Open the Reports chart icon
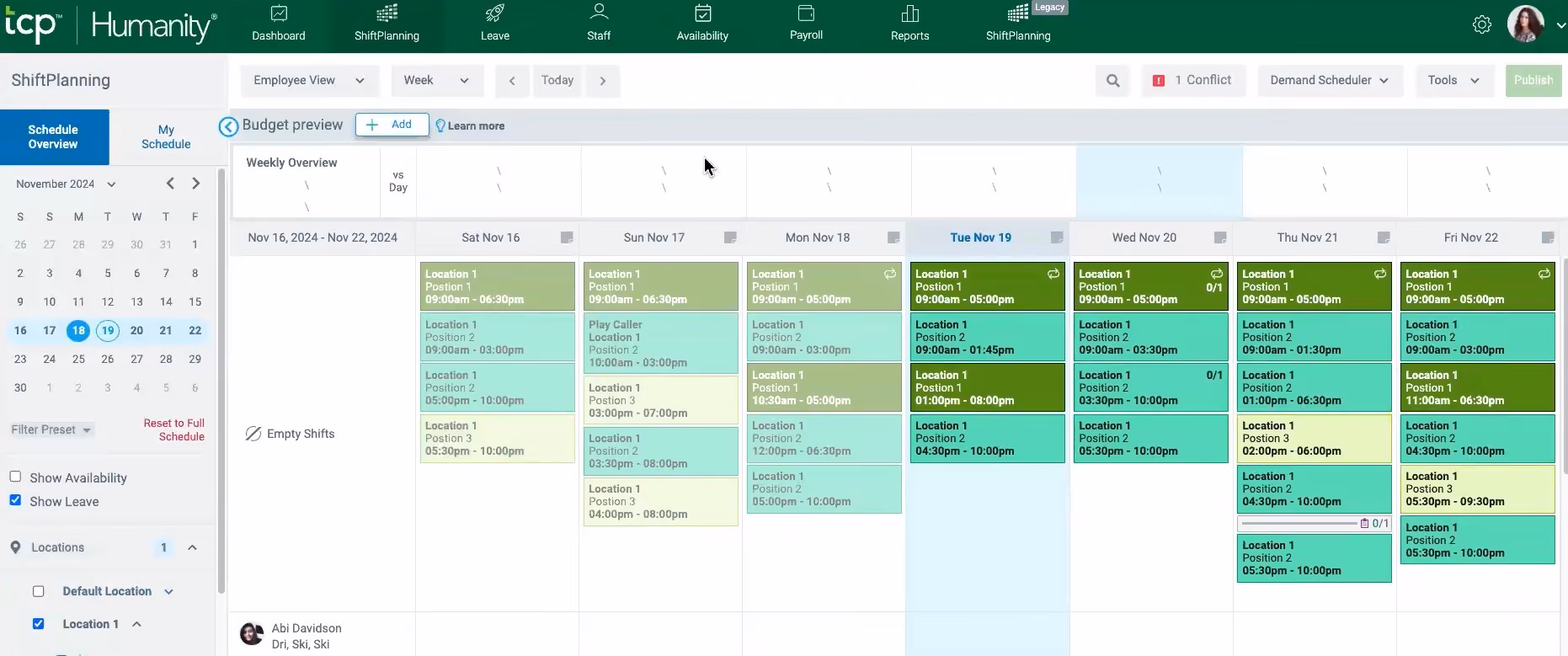This screenshot has height=656, width=1568. 910,13
